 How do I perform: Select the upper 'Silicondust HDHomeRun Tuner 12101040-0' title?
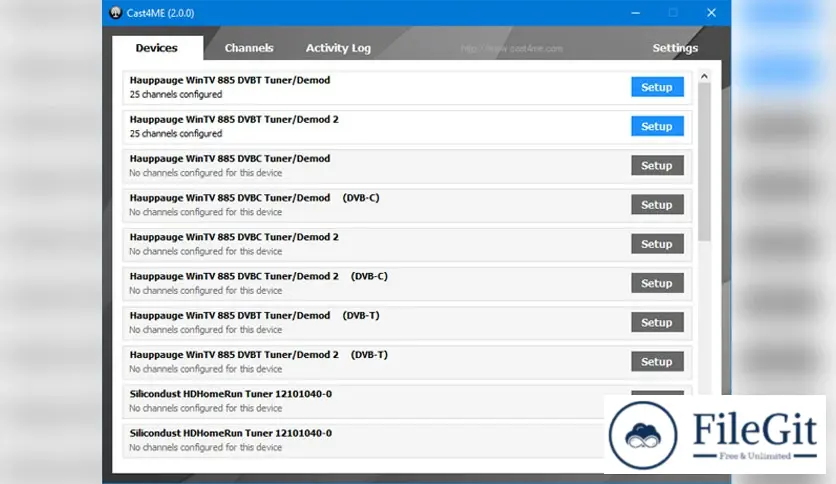[230, 394]
